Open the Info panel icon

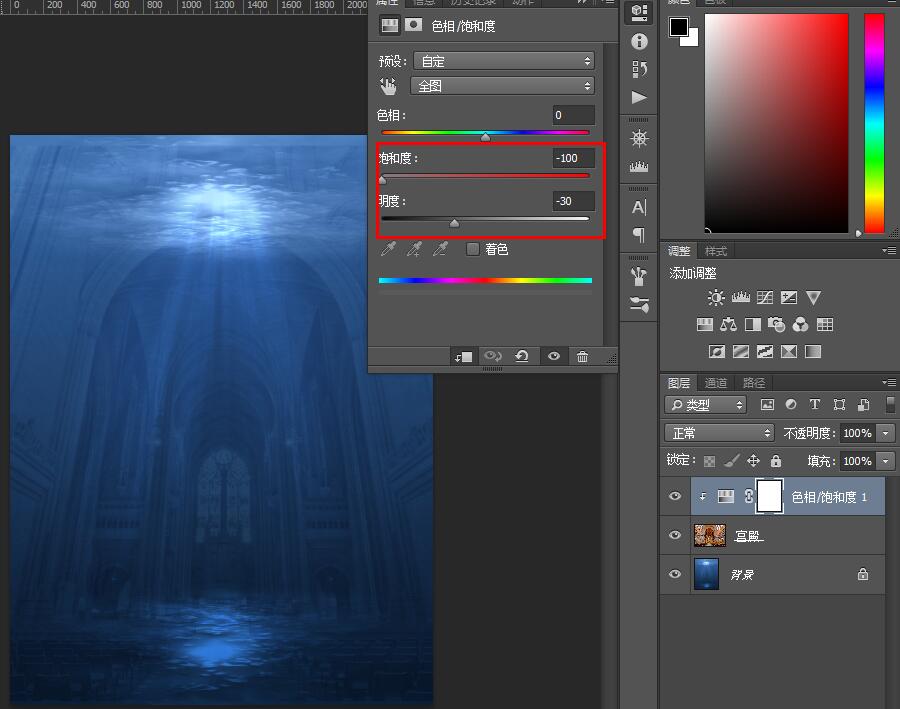639,41
